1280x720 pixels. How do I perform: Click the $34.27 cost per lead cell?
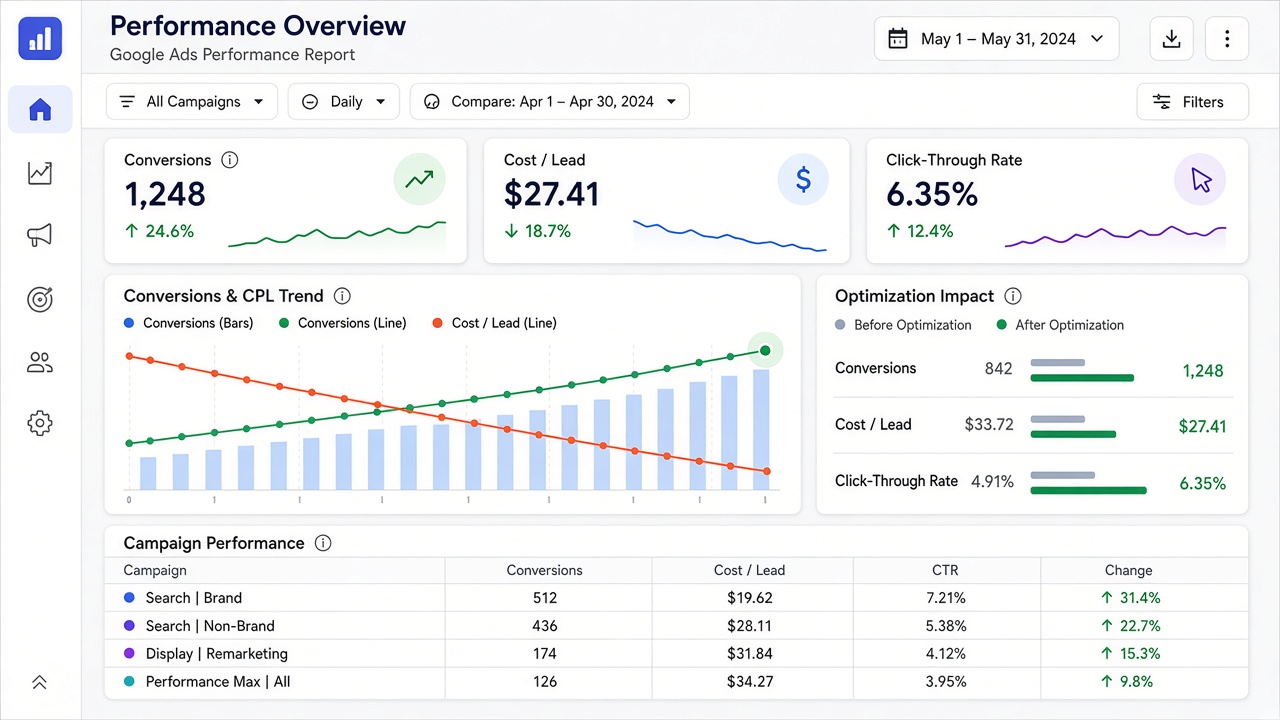pyautogui.click(x=751, y=682)
